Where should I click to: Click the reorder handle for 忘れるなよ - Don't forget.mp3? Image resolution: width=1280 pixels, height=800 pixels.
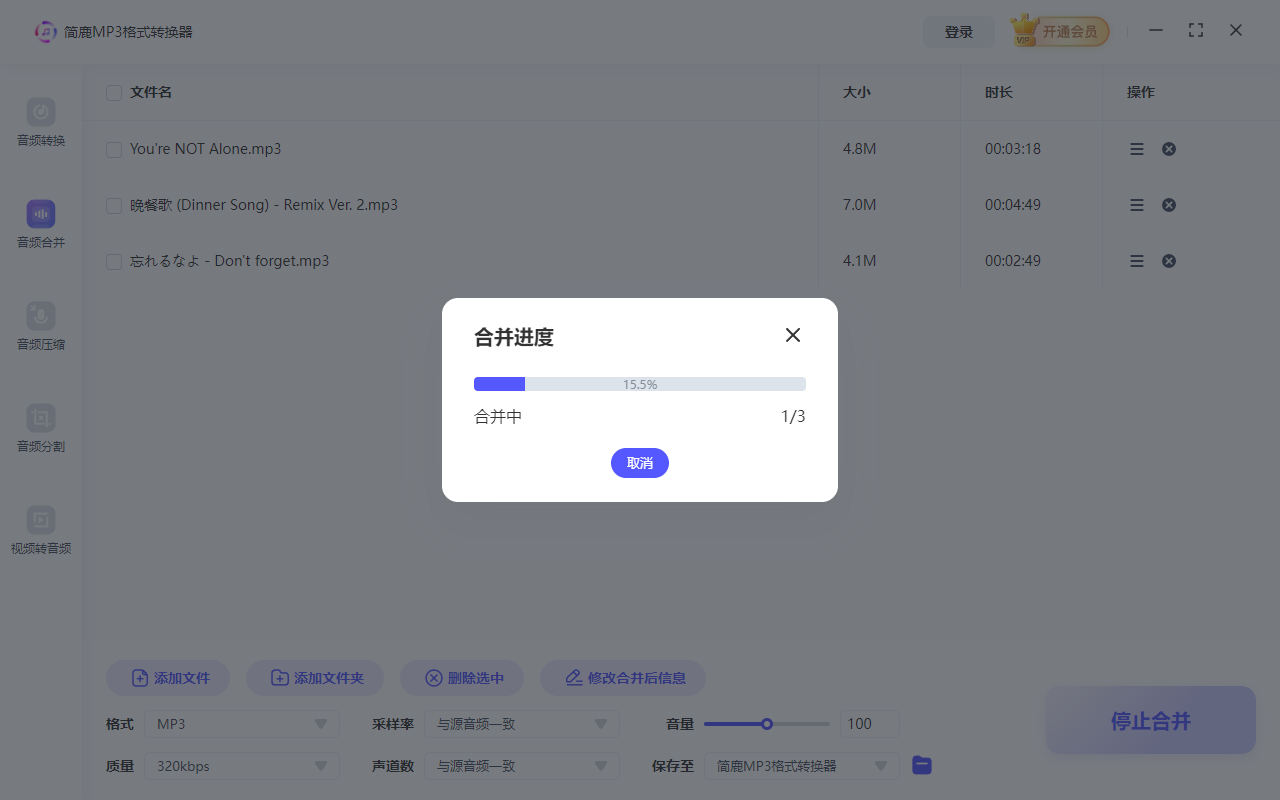[1137, 261]
